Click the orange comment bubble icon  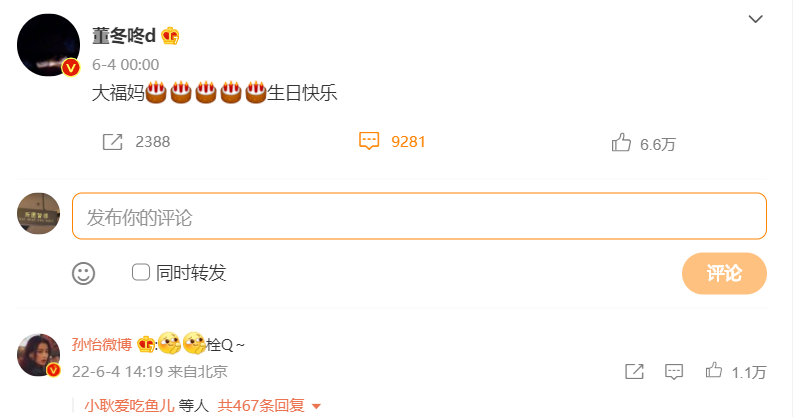[369, 141]
